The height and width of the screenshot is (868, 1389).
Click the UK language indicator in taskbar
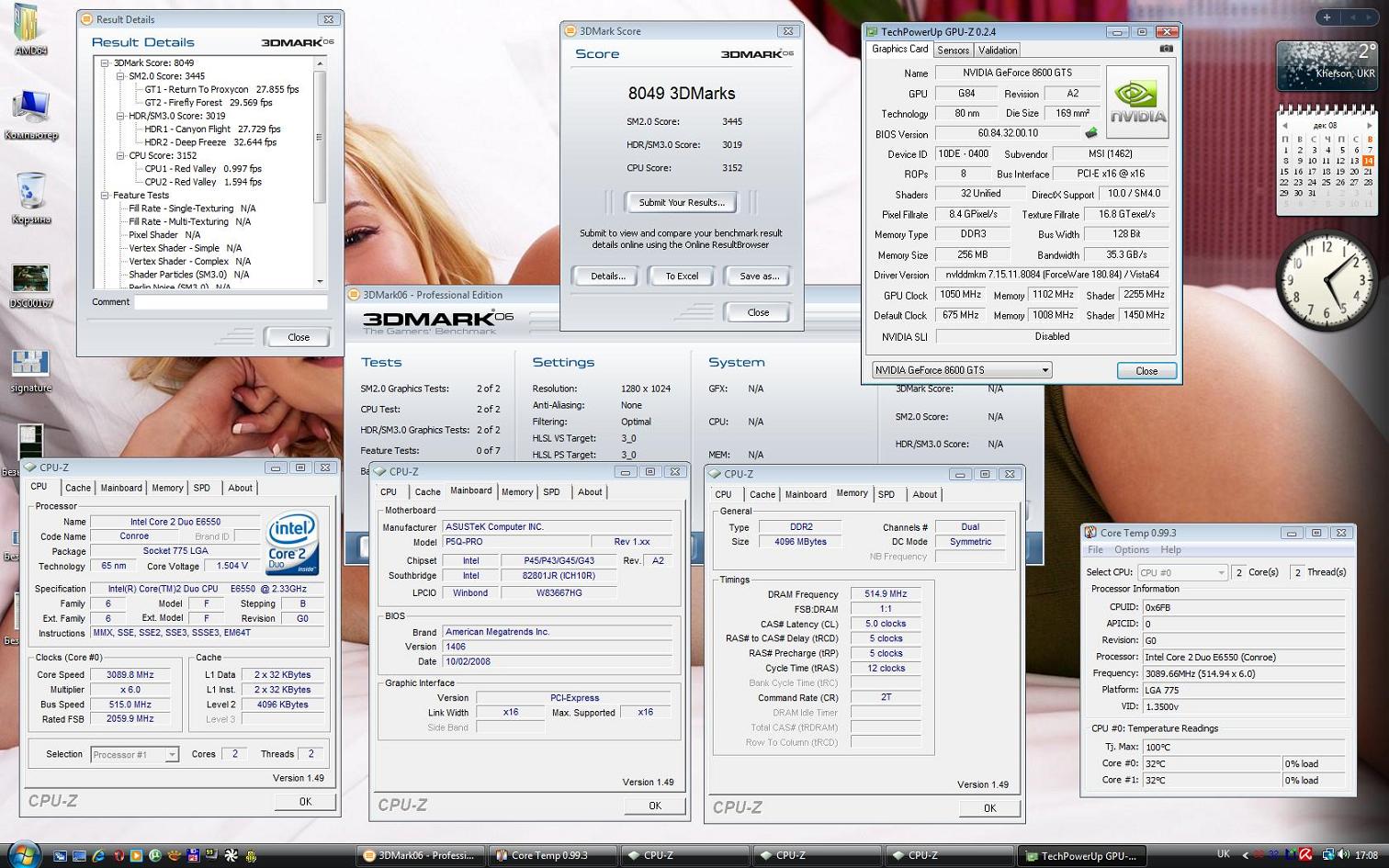1223,854
